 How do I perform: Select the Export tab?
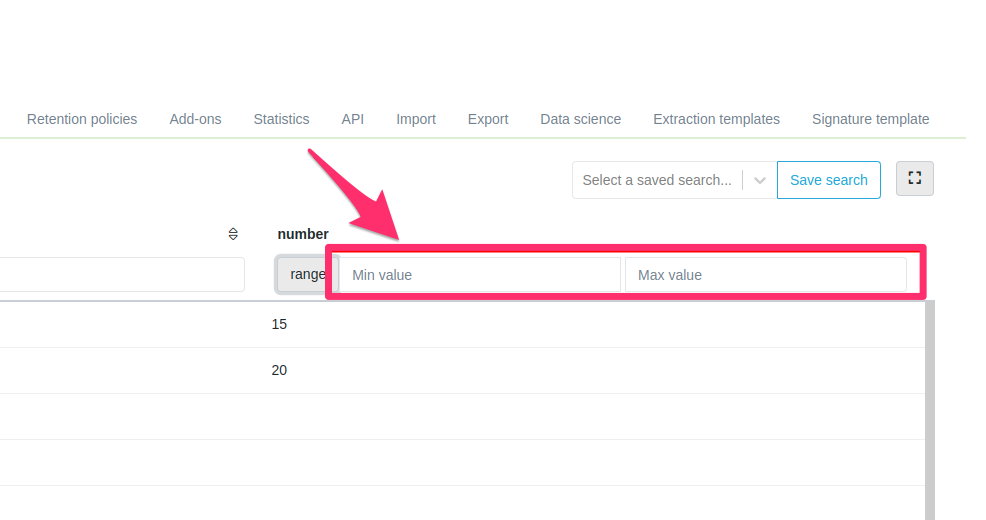[x=488, y=119]
